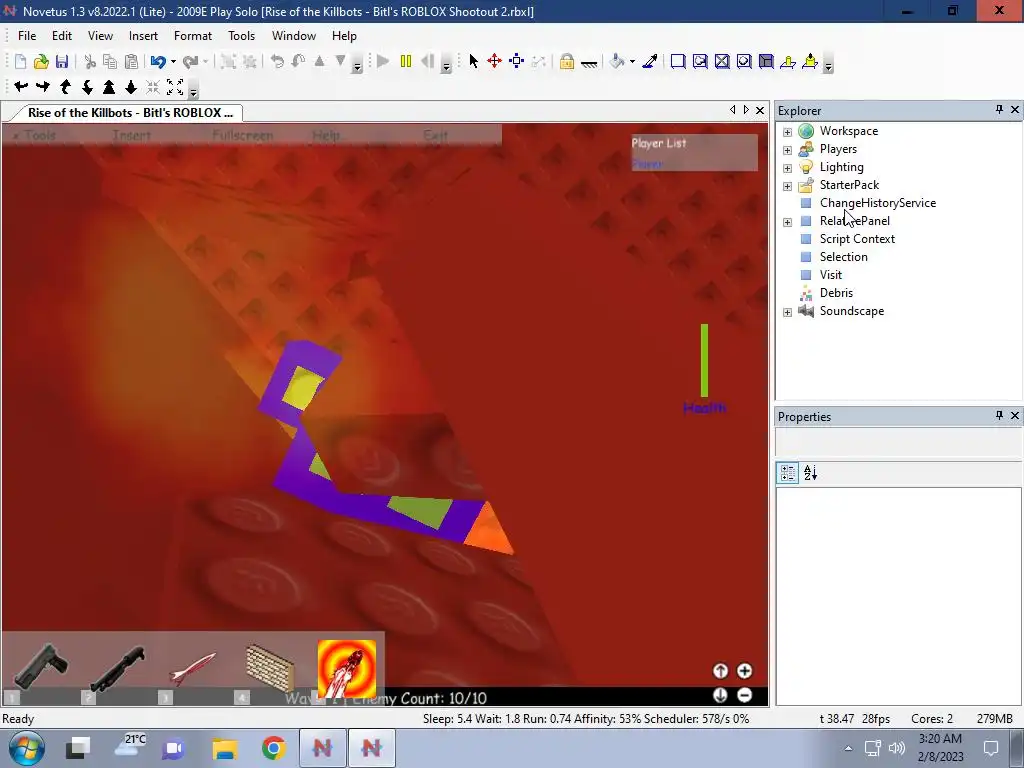Expand the Workspace tree node
1024x768 pixels.
pyautogui.click(x=788, y=132)
